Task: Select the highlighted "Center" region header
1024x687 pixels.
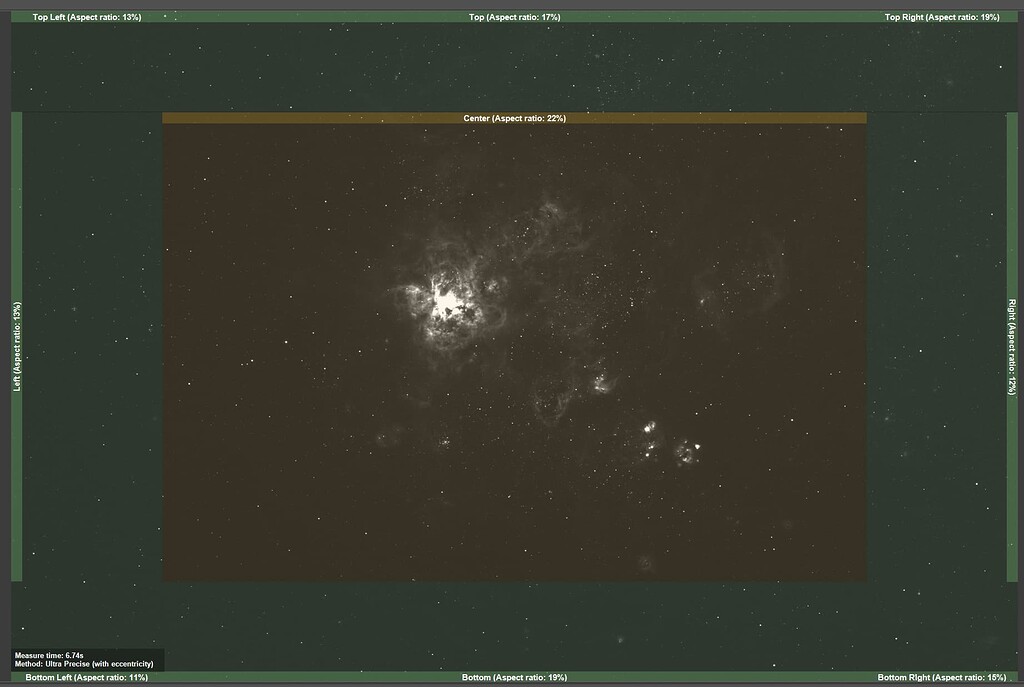Action: [514, 117]
